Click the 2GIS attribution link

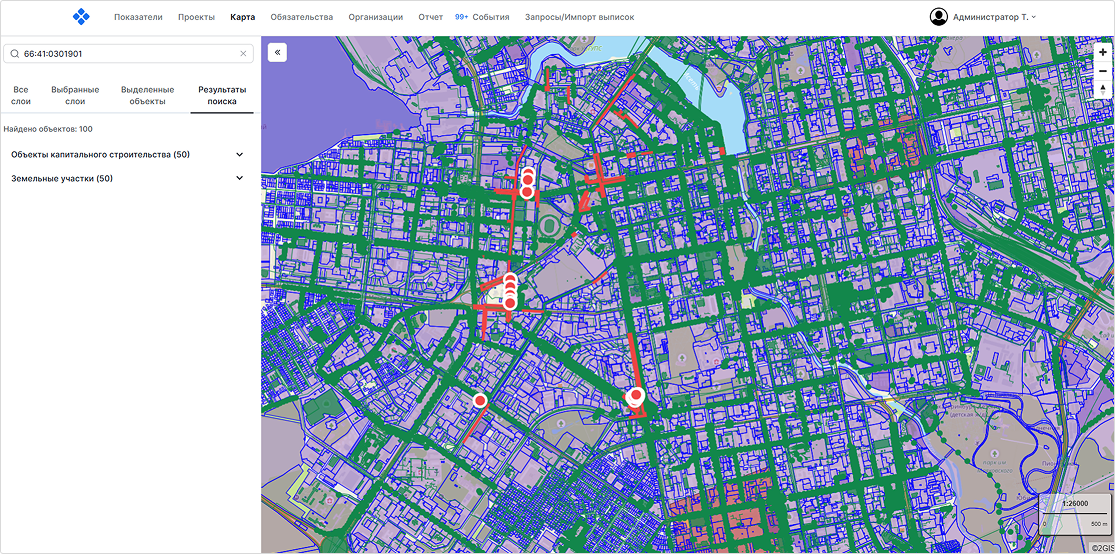pyautogui.click(x=1101, y=548)
